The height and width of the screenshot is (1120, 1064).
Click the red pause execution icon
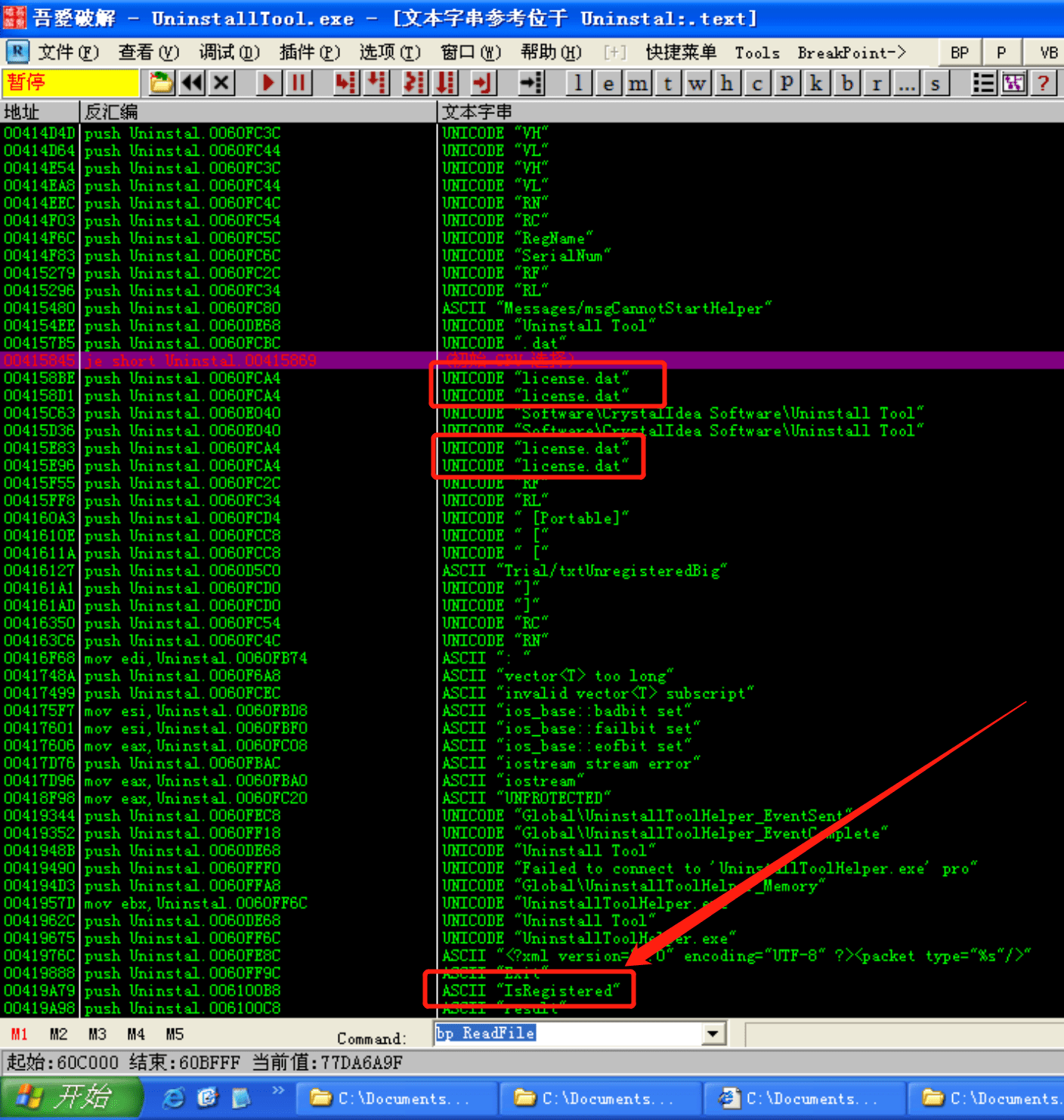tap(298, 82)
